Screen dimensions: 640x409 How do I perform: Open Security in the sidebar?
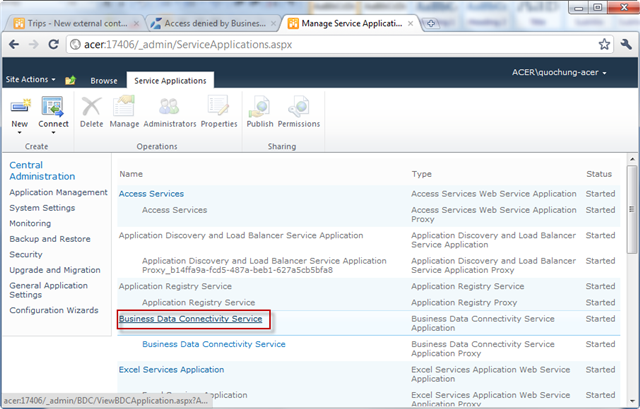pos(26,254)
